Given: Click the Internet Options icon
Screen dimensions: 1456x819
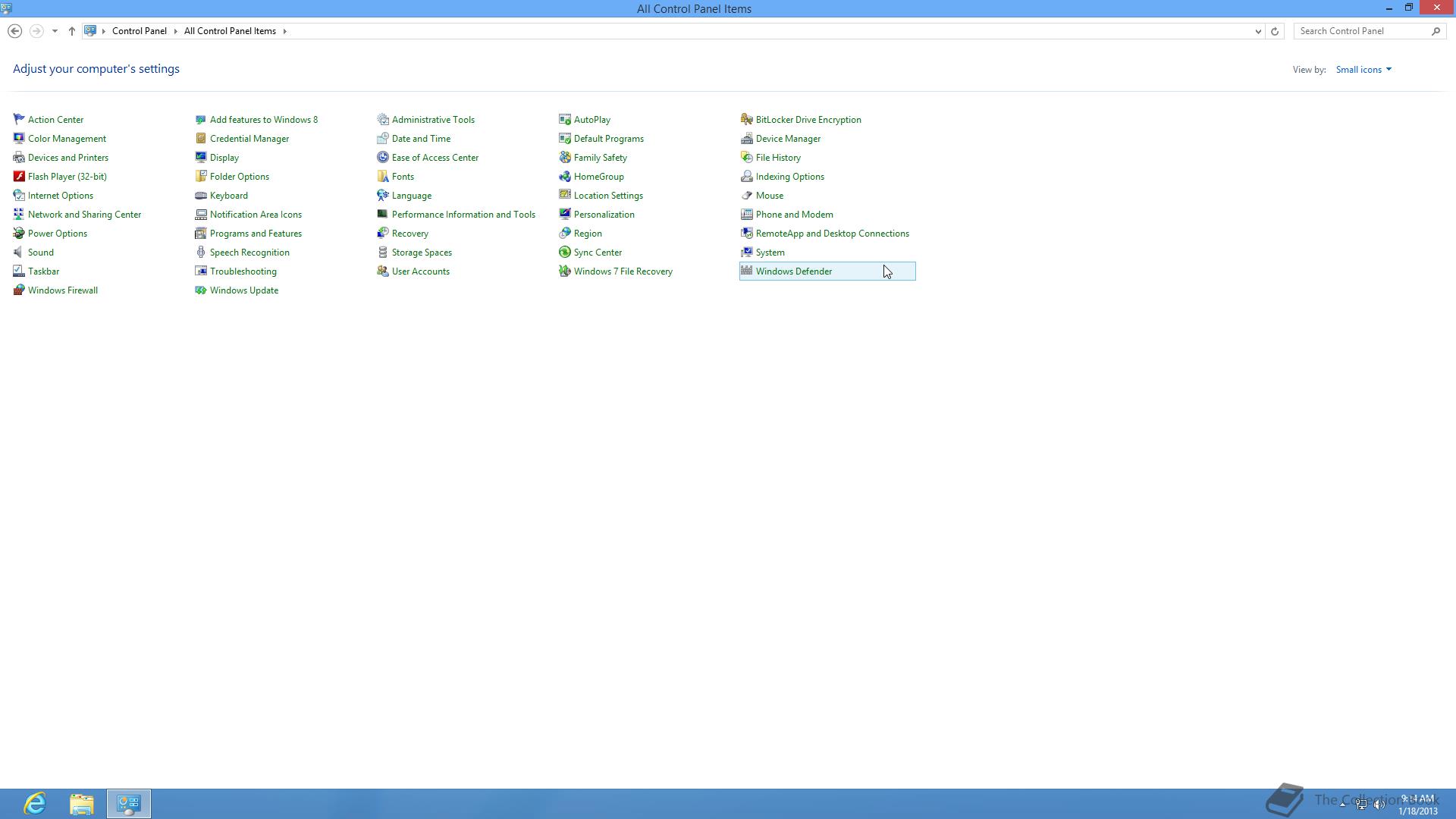Looking at the screenshot, I should point(19,195).
